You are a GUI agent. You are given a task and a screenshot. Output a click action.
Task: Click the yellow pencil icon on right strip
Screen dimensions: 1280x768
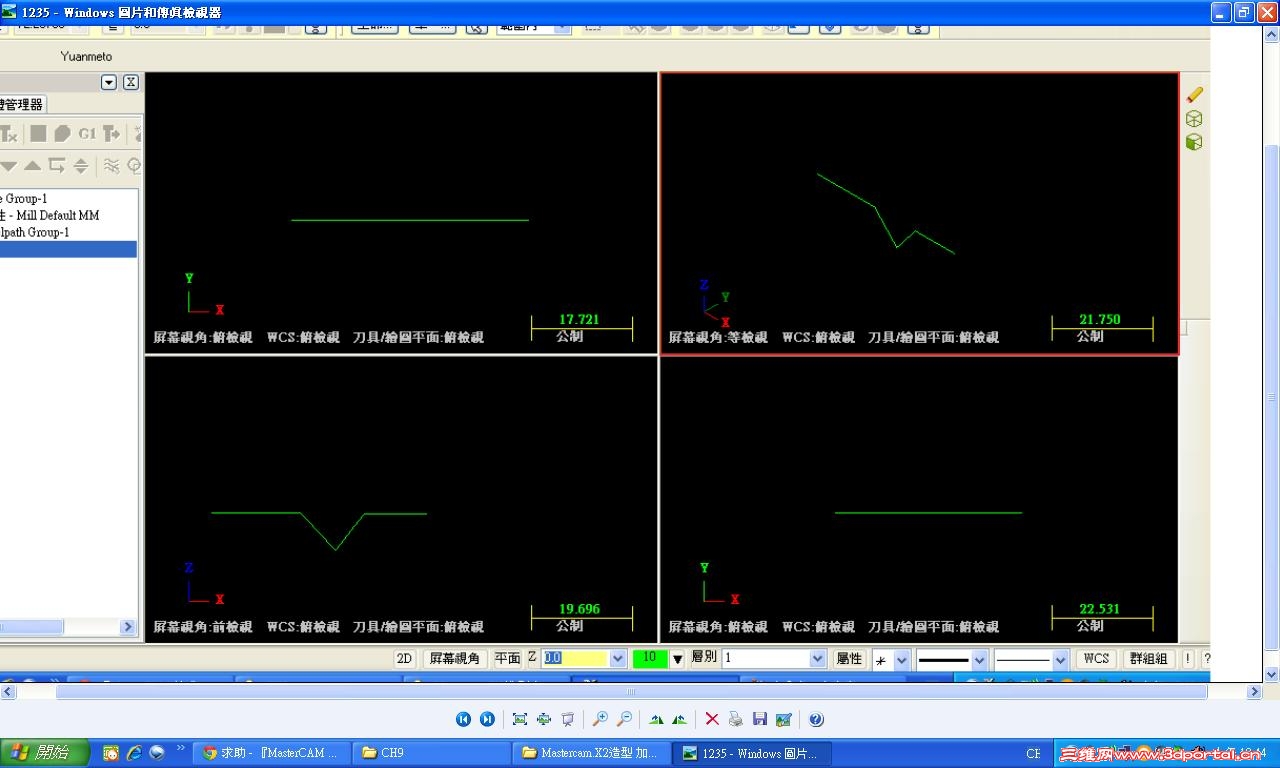[1194, 94]
